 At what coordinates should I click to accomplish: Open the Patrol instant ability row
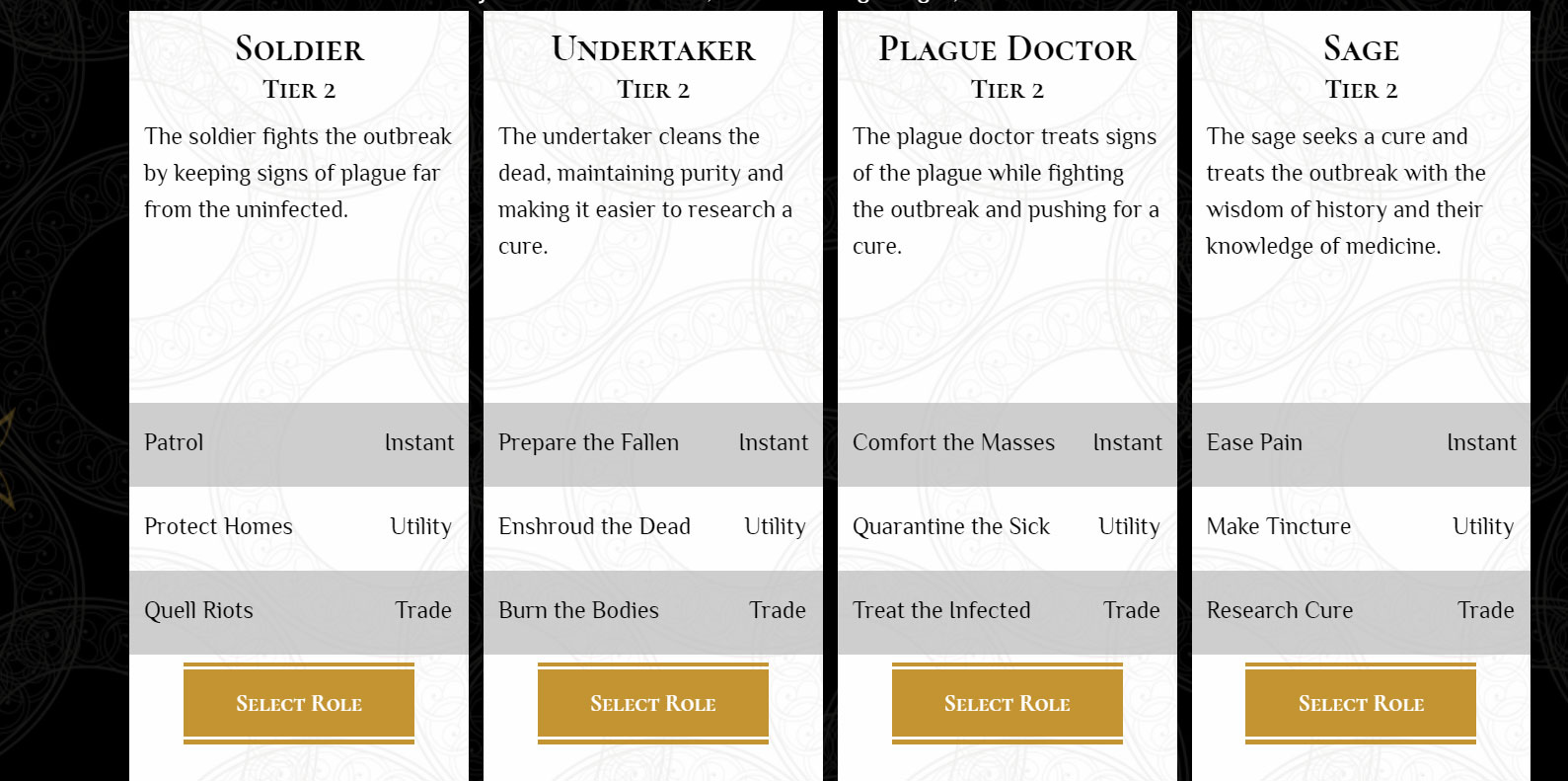click(299, 444)
